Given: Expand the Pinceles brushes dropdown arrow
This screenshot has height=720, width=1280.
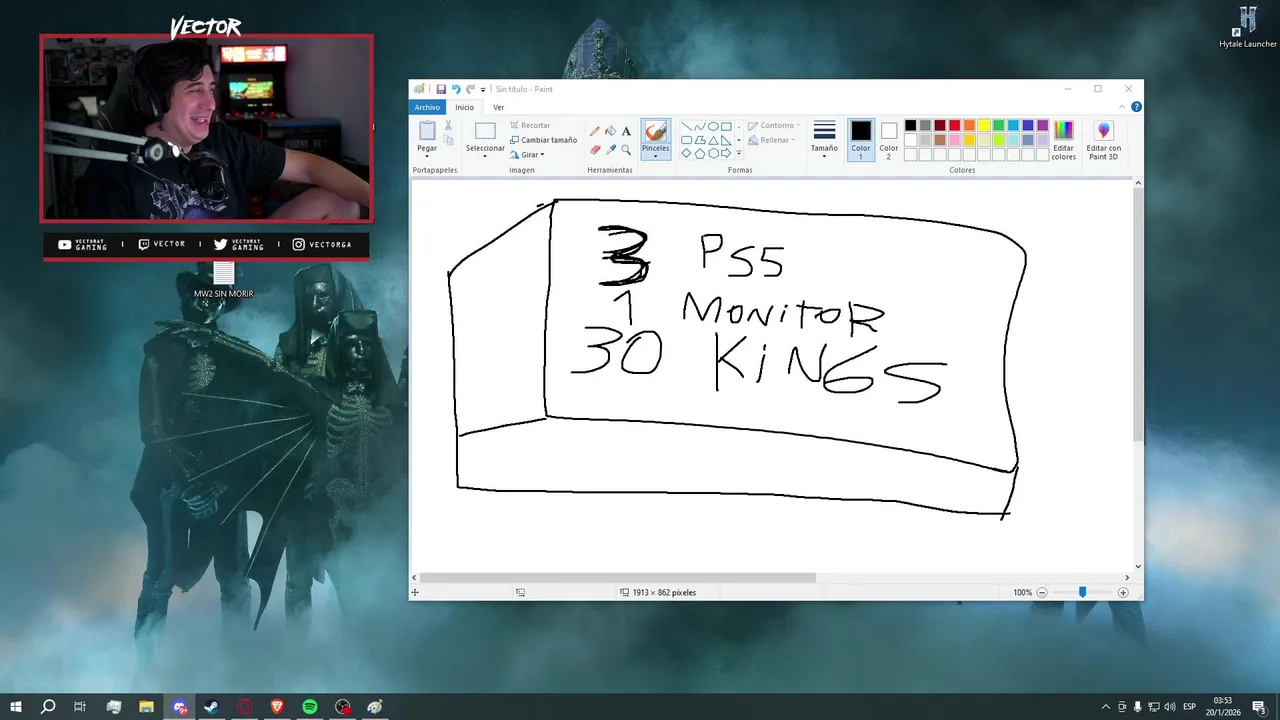Looking at the screenshot, I should click(x=656, y=155).
